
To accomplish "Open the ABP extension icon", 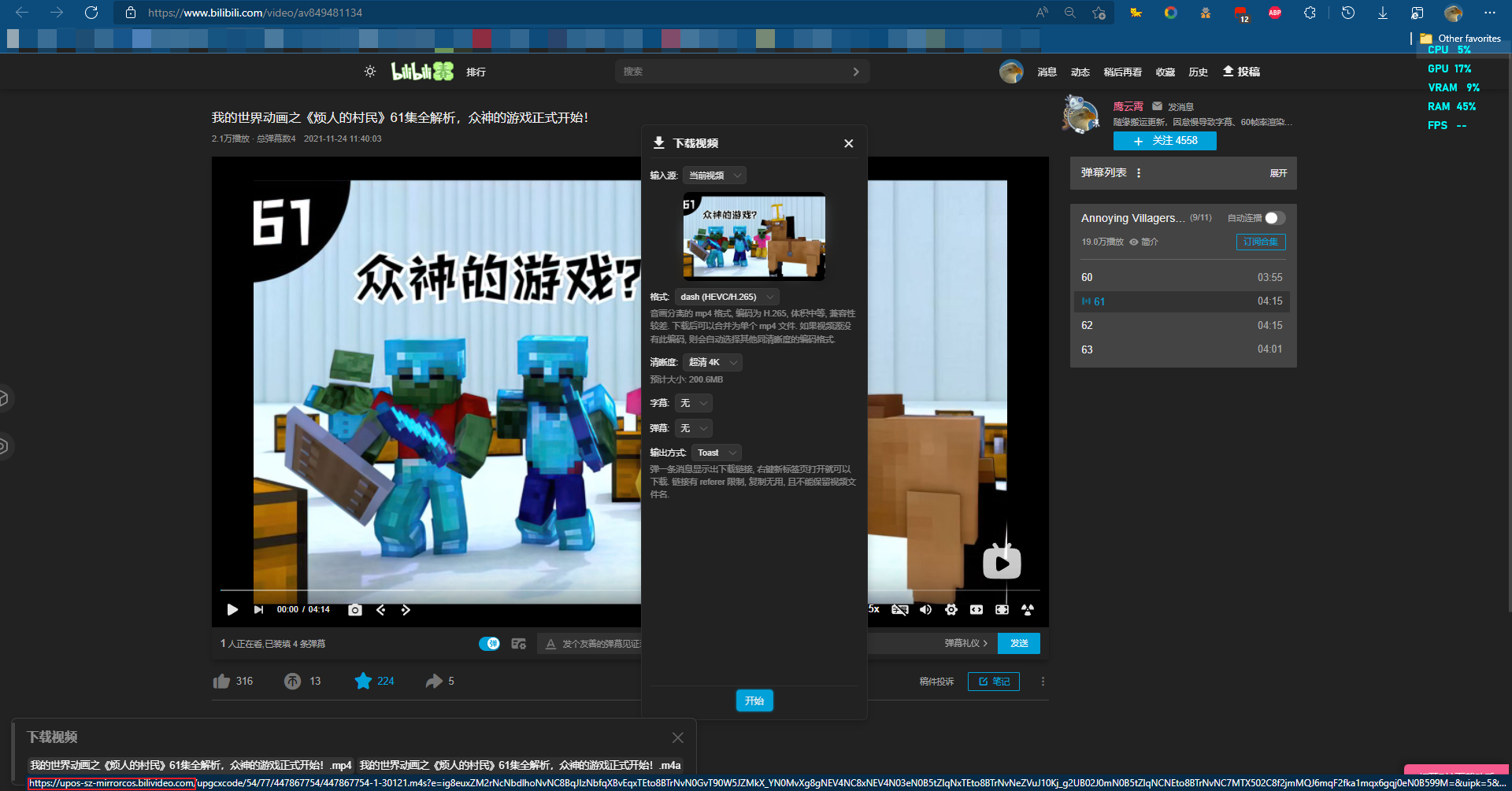I will coord(1275,13).
